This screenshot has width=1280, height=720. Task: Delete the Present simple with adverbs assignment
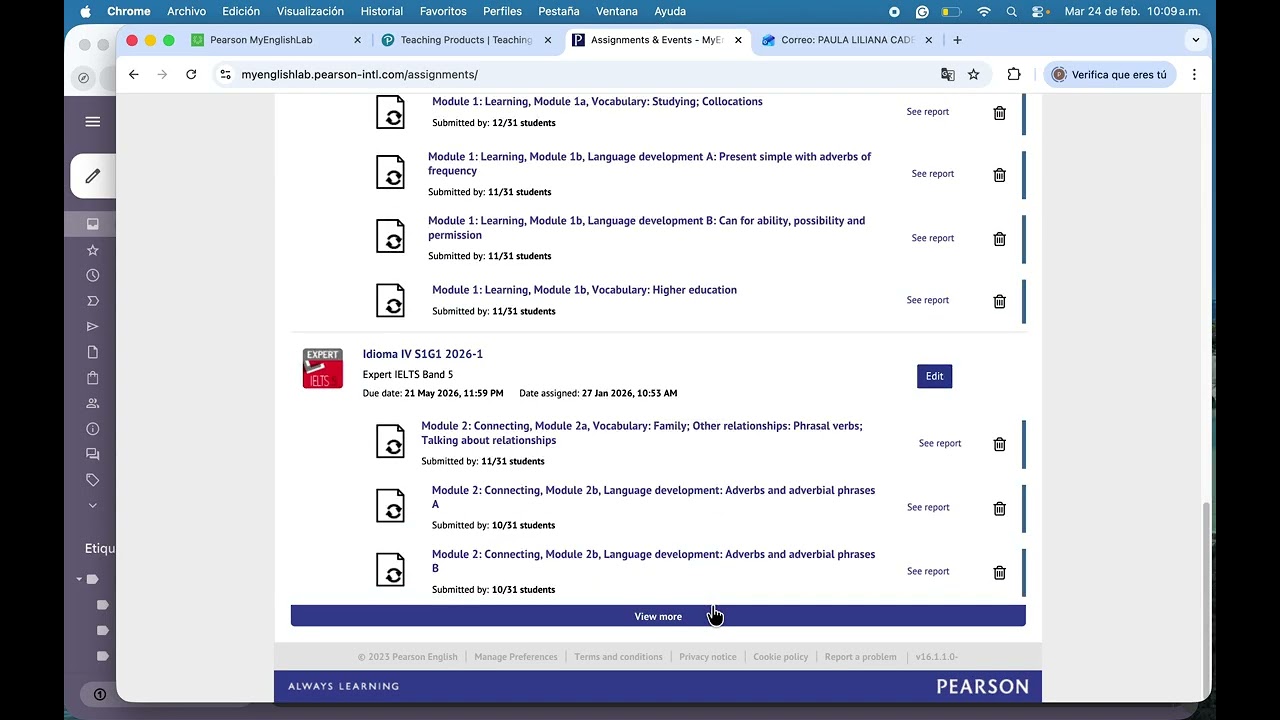click(x=999, y=175)
